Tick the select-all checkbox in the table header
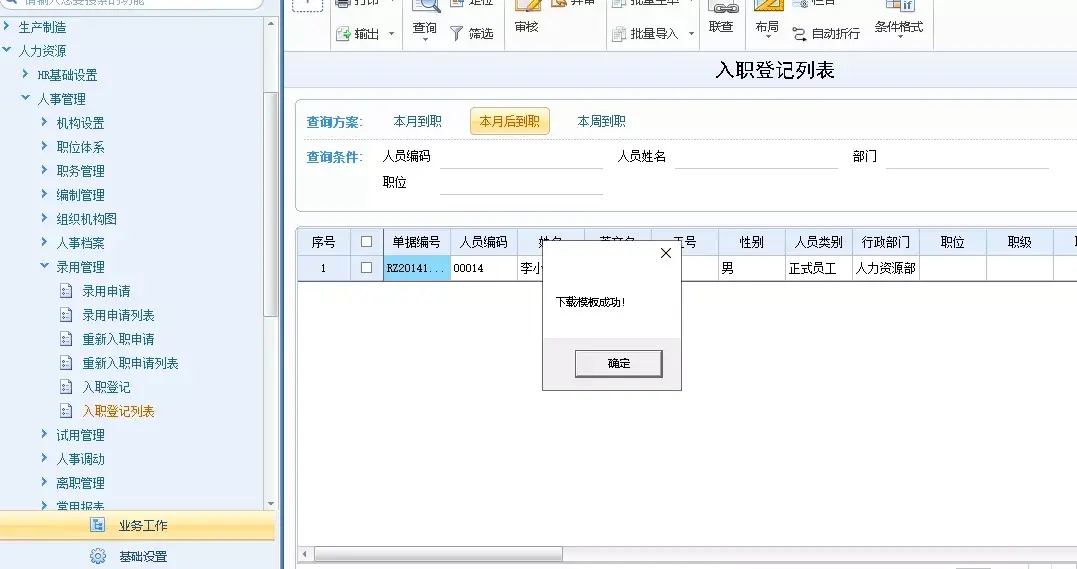Image resolution: width=1077 pixels, height=569 pixels. 367,242
